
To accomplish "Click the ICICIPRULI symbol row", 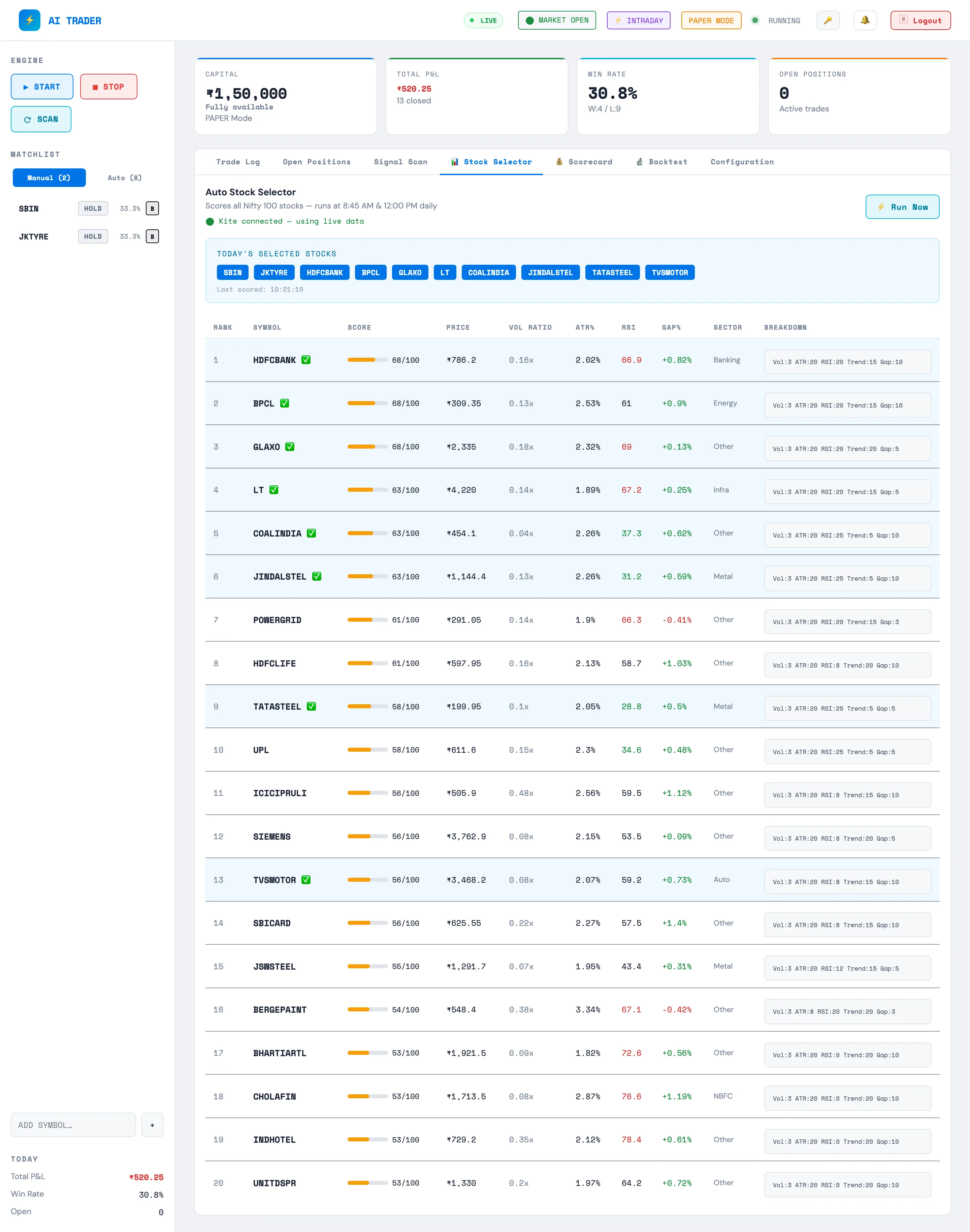I will click(572, 793).
